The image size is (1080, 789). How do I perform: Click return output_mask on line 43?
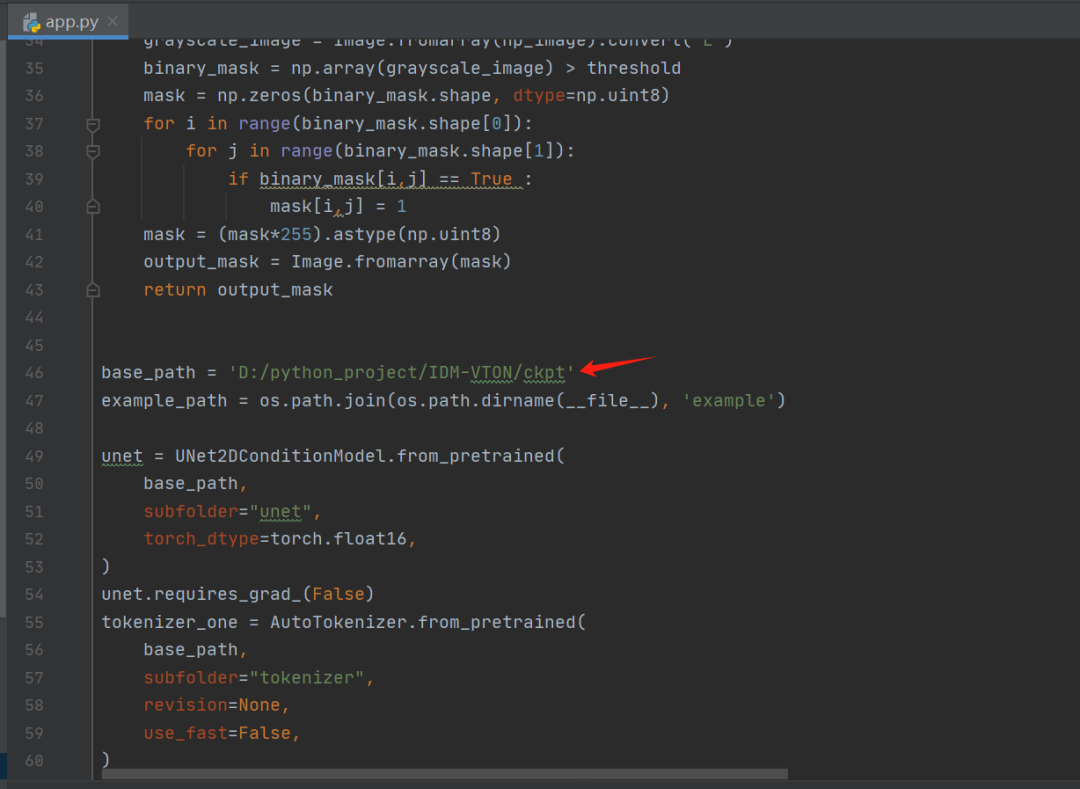238,290
